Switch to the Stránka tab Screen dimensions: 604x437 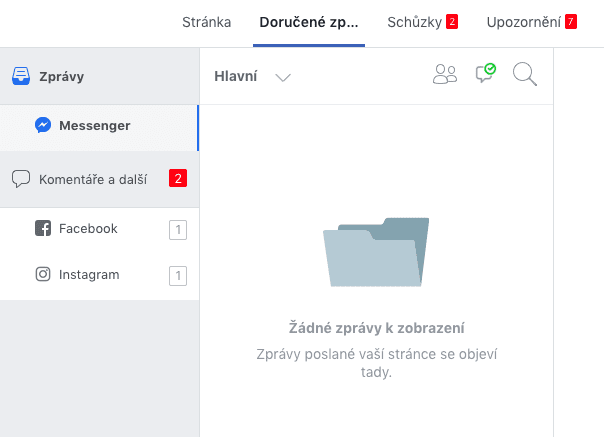click(207, 22)
